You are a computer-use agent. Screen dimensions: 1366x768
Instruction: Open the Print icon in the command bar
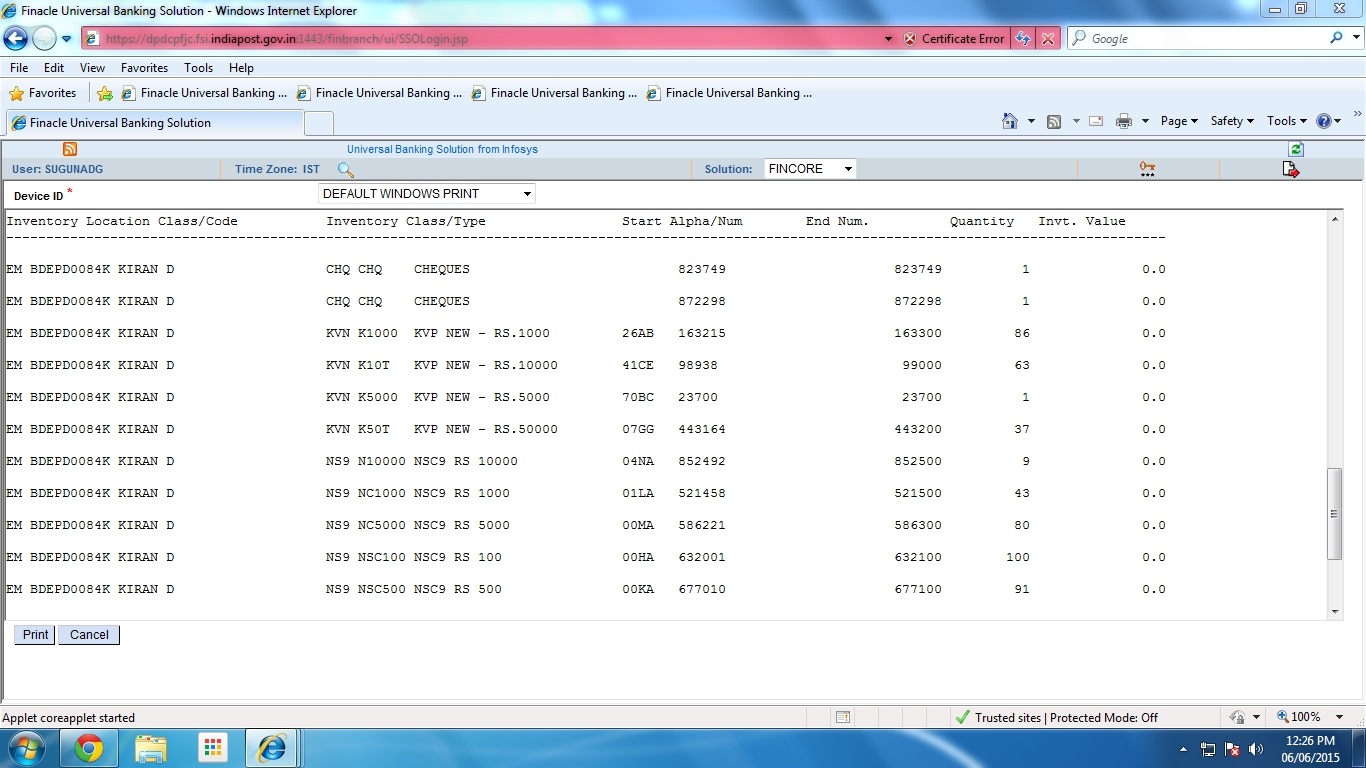1126,120
